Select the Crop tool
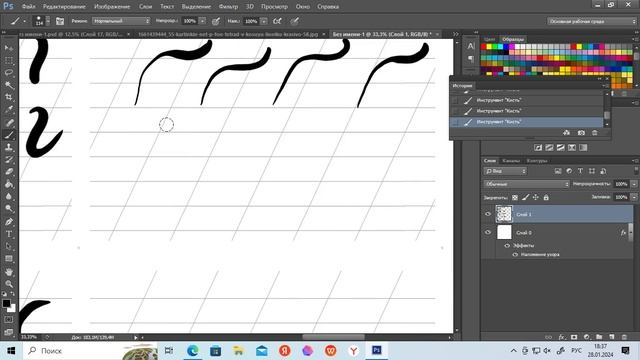The height and width of the screenshot is (360, 640). coord(9,97)
